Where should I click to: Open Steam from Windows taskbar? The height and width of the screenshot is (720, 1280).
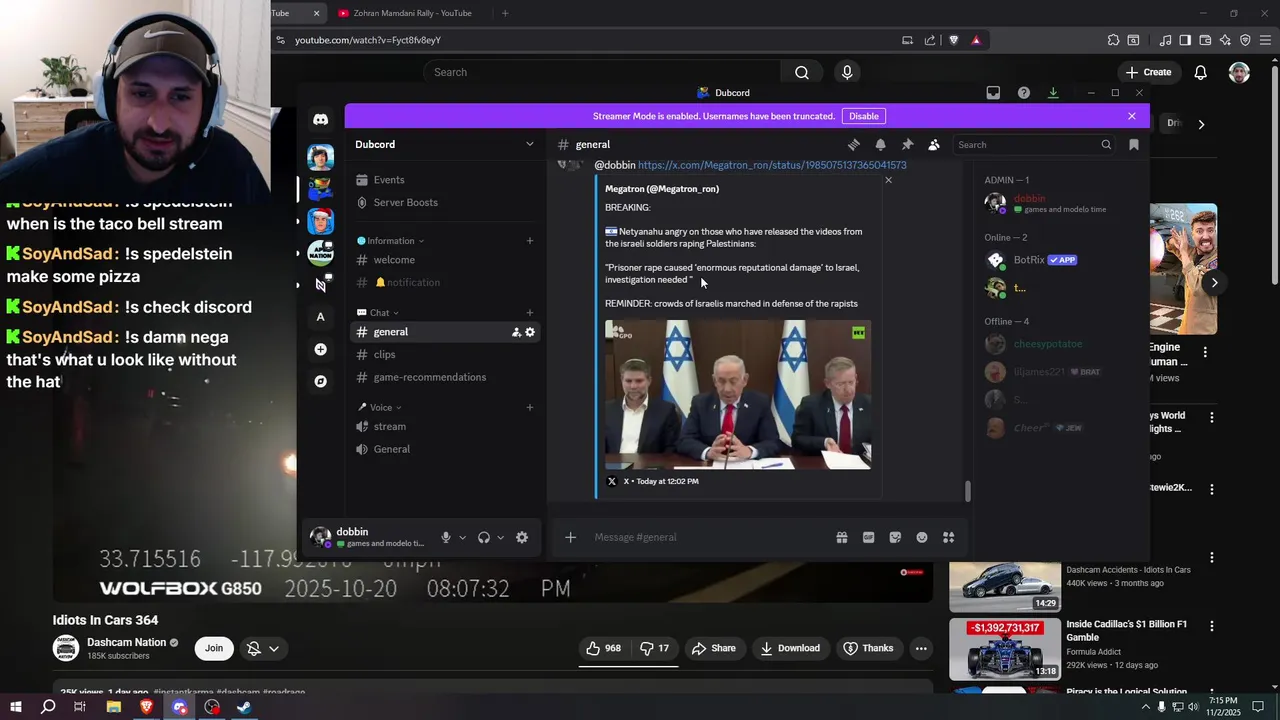[x=244, y=707]
